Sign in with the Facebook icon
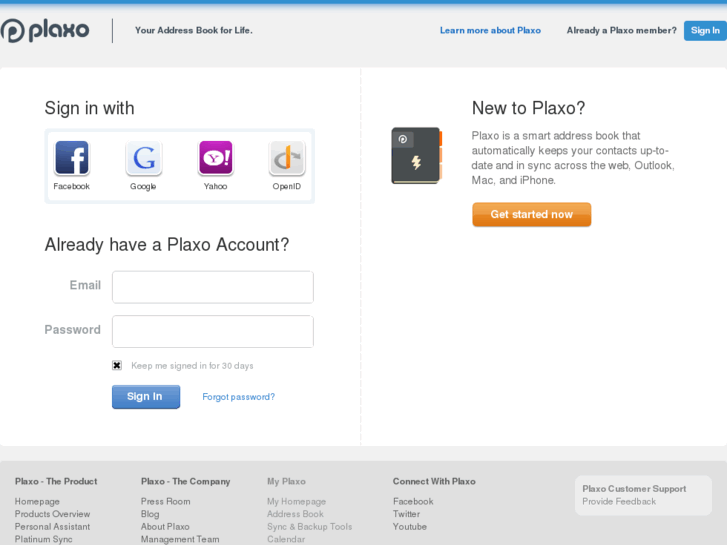Screen dimensions: 727x545 click(72, 158)
